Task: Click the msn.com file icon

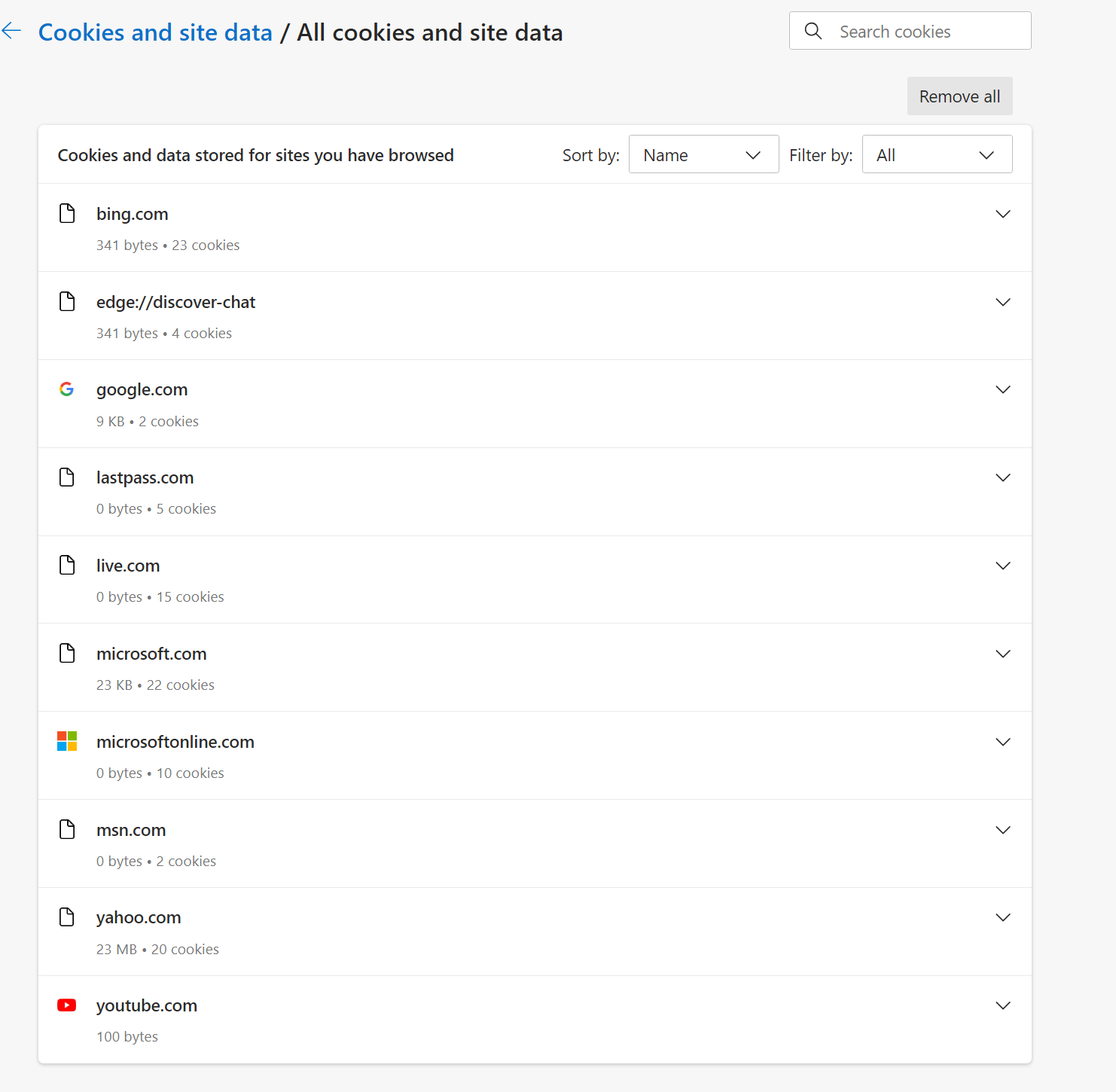Action: [67, 830]
